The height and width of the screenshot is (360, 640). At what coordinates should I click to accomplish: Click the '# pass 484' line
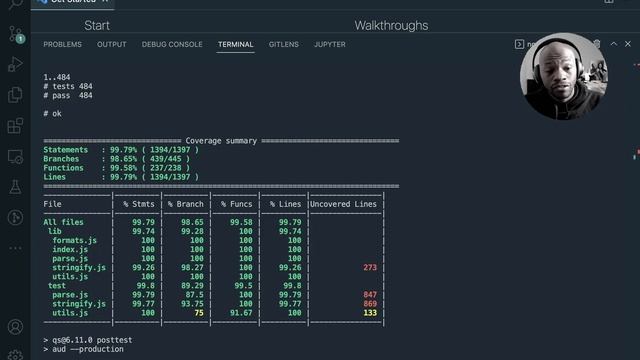(x=68, y=96)
